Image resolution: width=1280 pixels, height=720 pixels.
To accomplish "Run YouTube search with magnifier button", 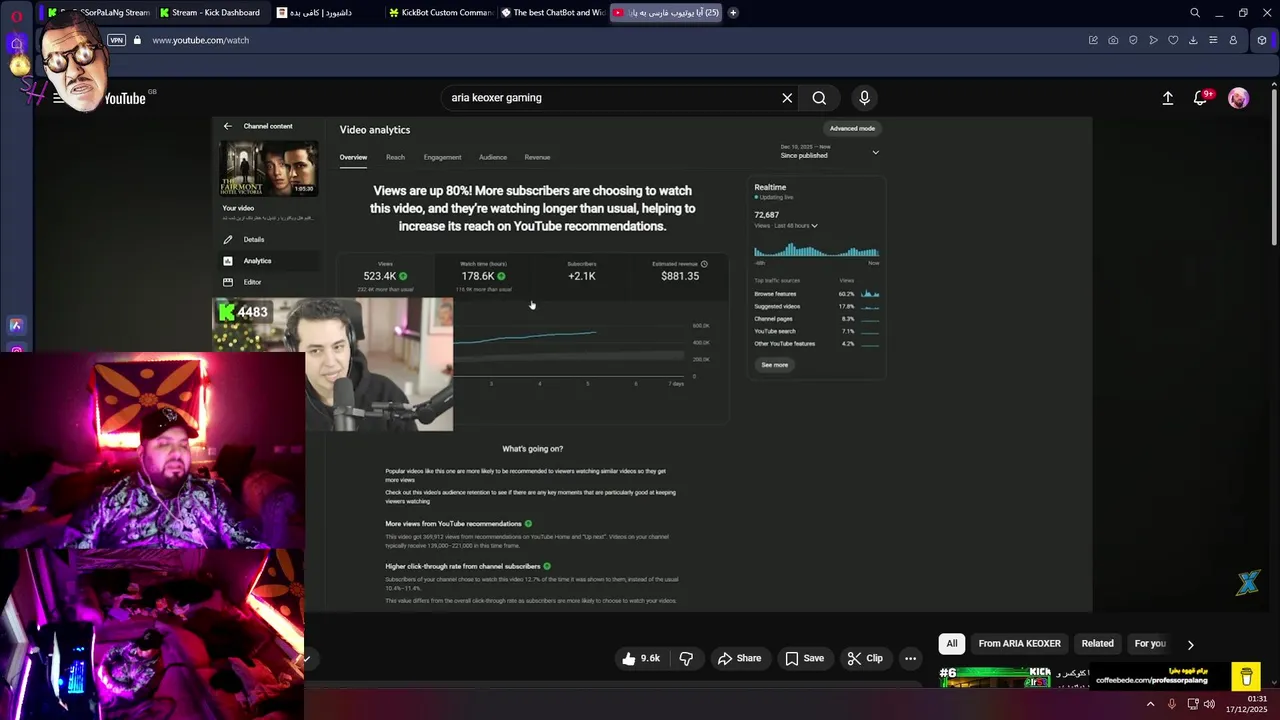I will (x=819, y=98).
